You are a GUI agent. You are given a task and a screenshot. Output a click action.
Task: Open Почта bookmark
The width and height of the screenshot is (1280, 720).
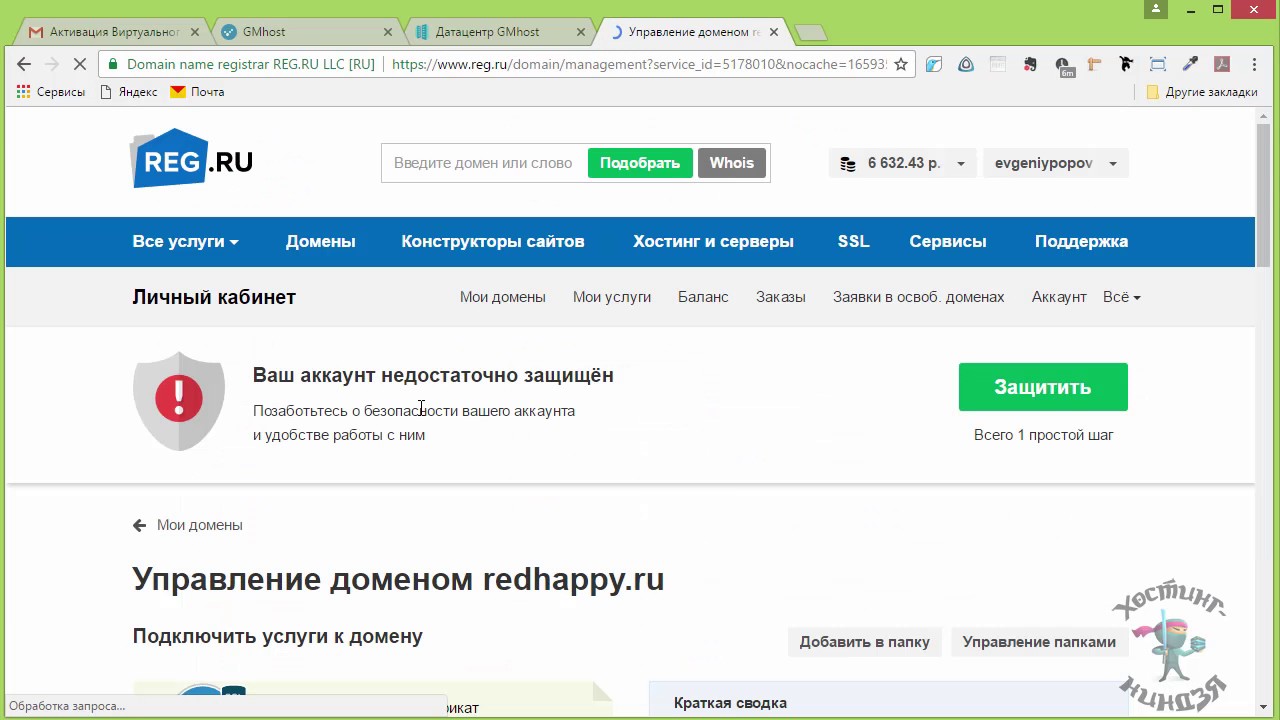197,92
